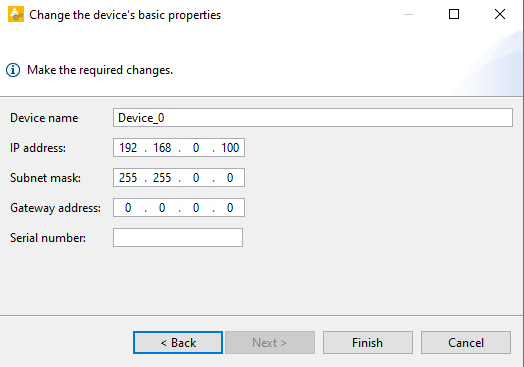Select Subnet mask second octet 255
524x367 pixels.
click(x=162, y=178)
